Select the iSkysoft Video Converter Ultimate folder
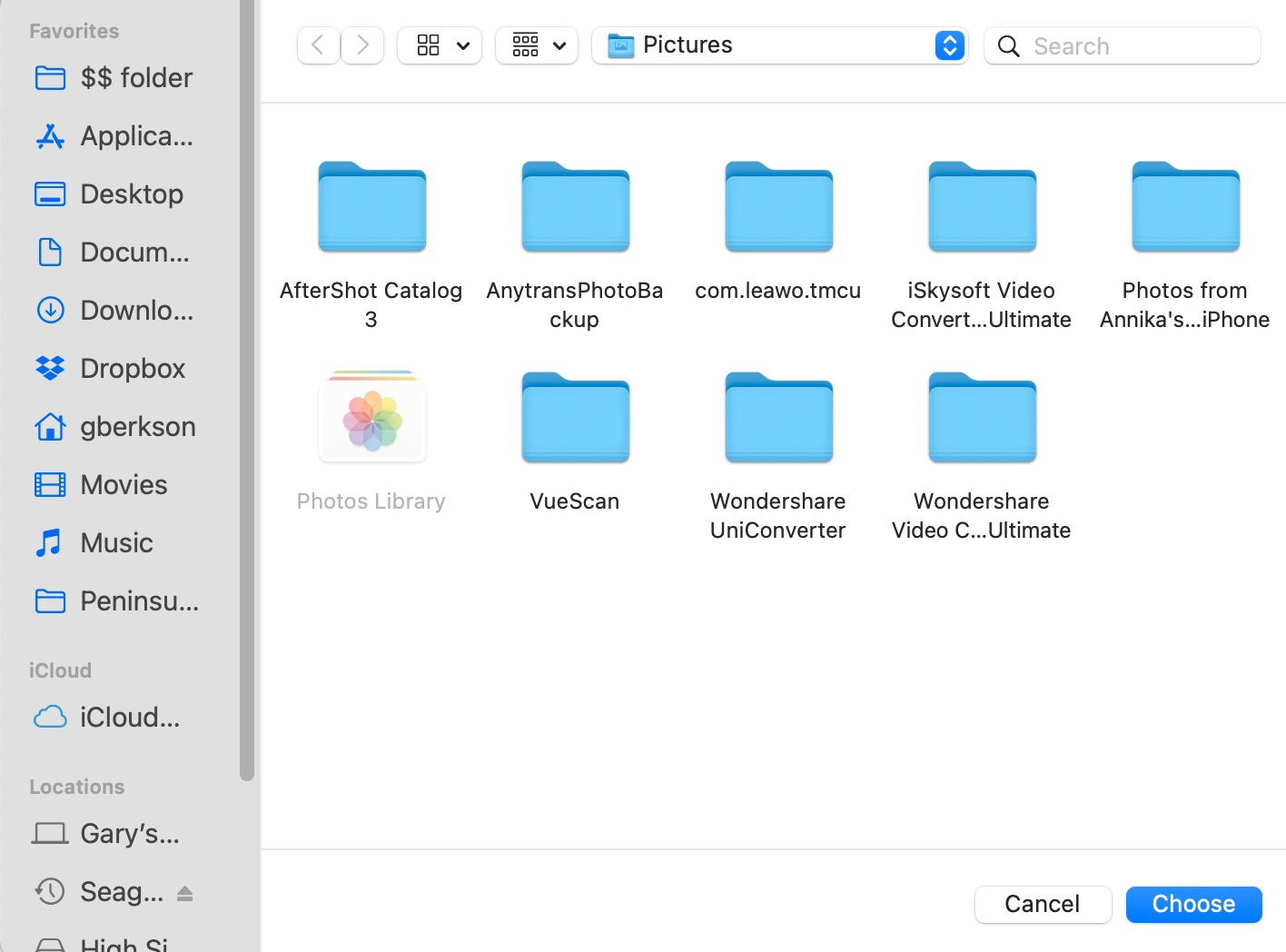Viewport: 1286px width, 952px height. [x=982, y=245]
